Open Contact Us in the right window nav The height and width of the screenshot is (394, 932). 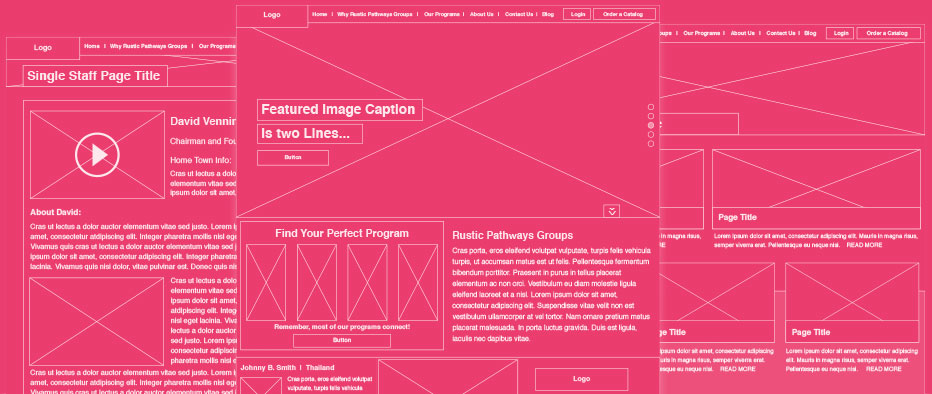point(781,33)
